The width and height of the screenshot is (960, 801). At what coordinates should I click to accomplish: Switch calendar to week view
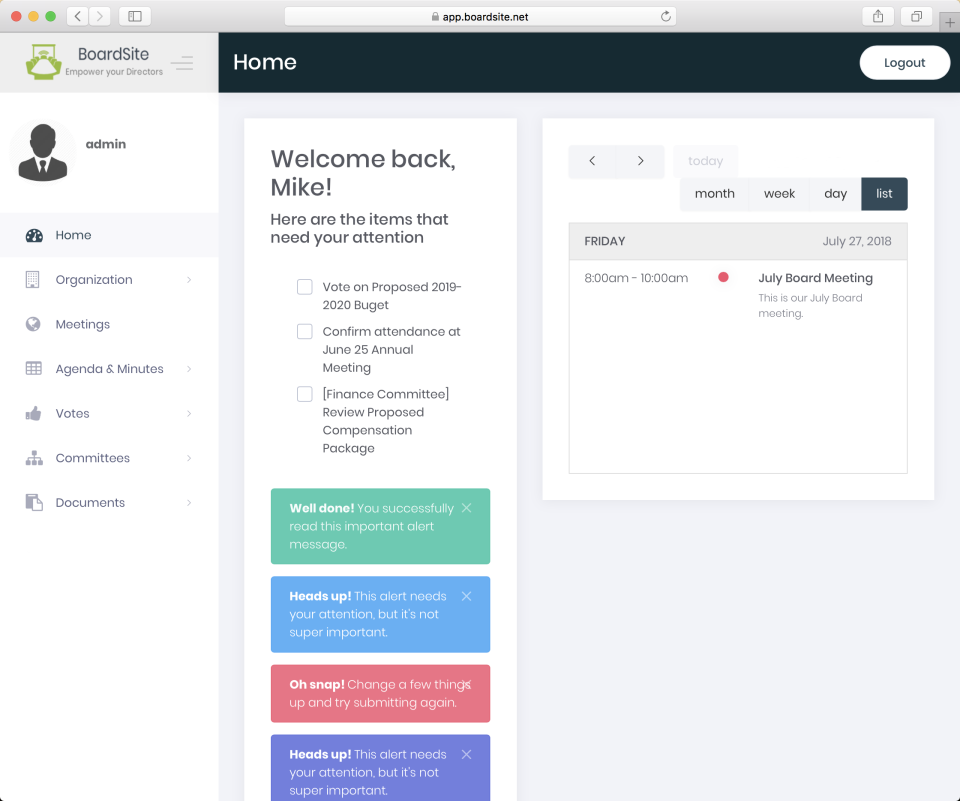(x=779, y=193)
